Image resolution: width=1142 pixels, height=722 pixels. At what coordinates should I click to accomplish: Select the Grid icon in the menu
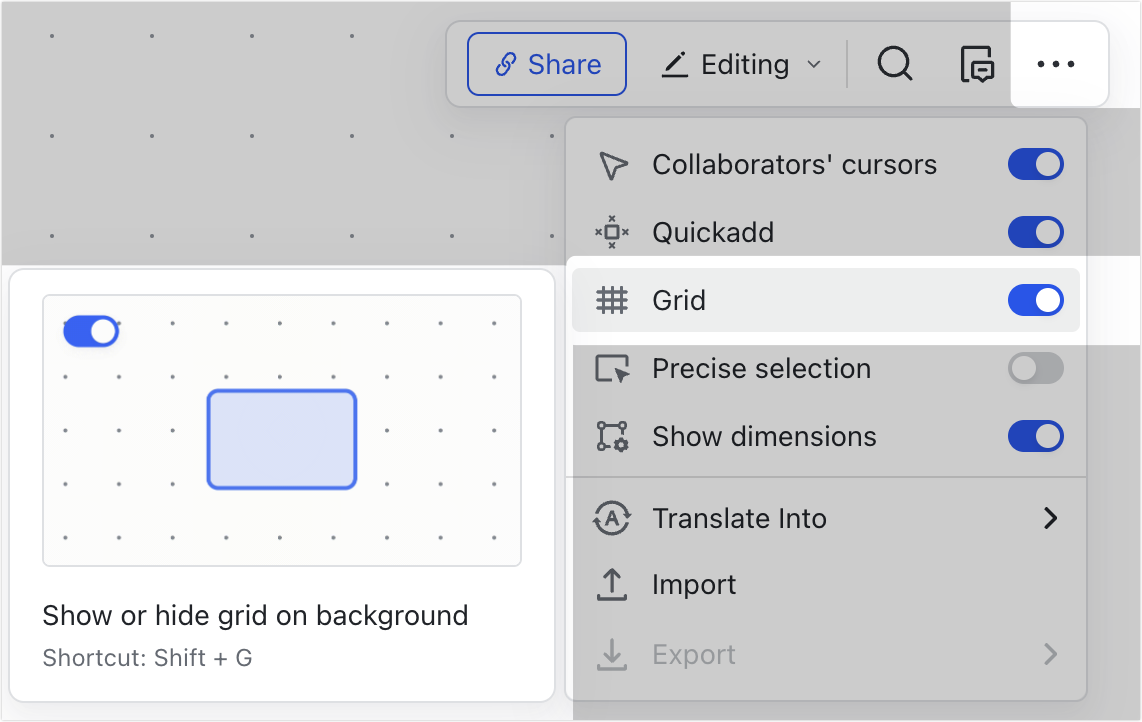(613, 300)
